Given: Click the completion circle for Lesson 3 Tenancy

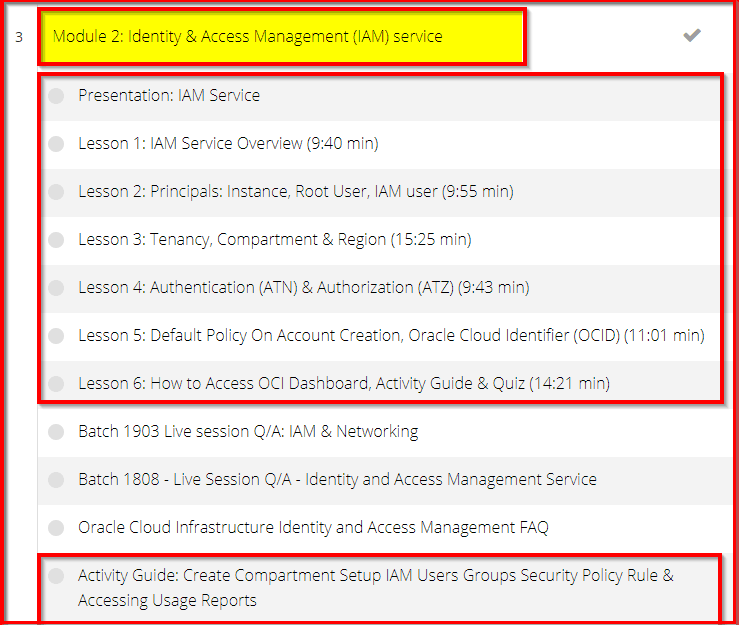Looking at the screenshot, I should point(56,239).
